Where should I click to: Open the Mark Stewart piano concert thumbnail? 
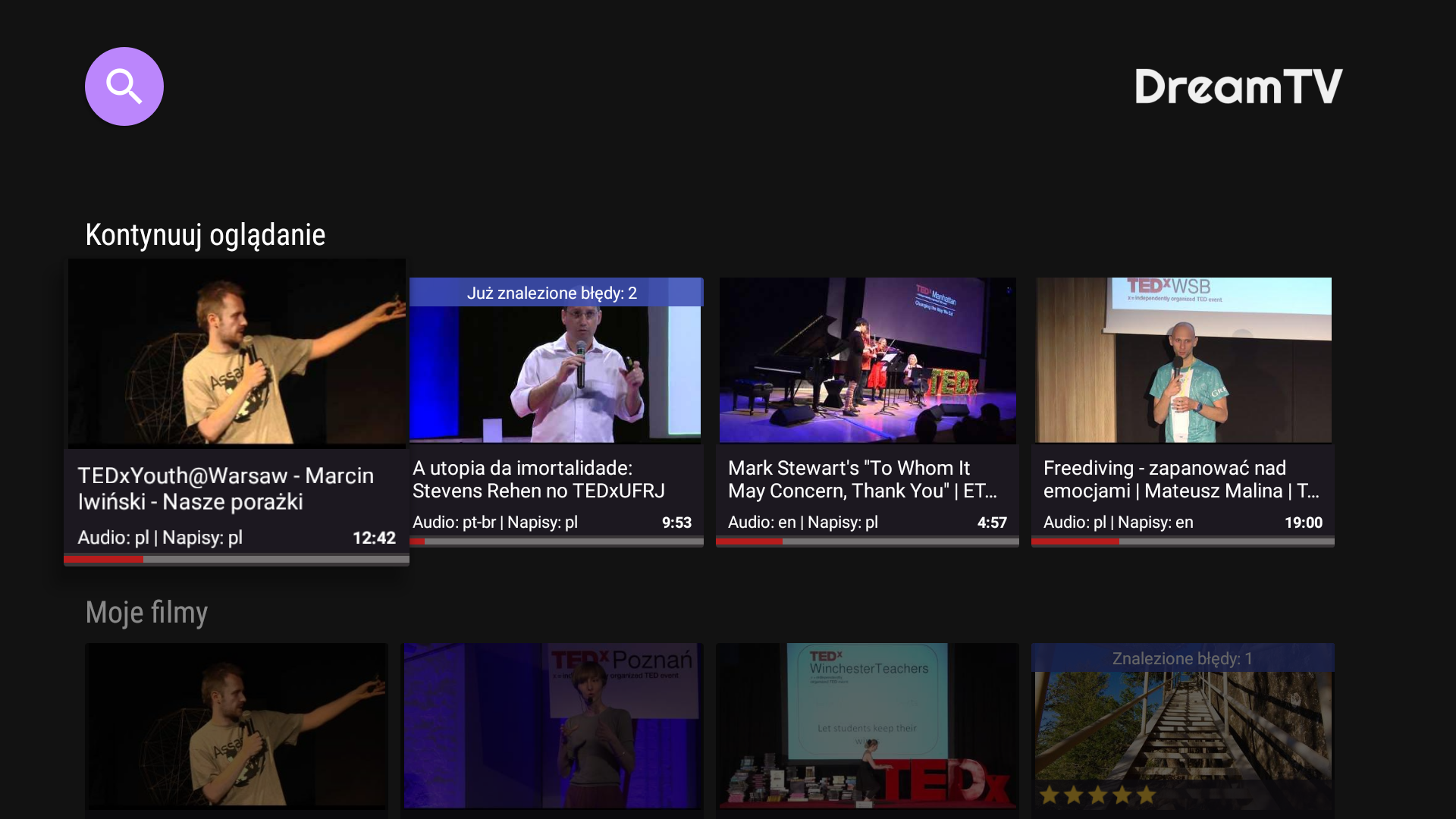pyautogui.click(x=868, y=360)
